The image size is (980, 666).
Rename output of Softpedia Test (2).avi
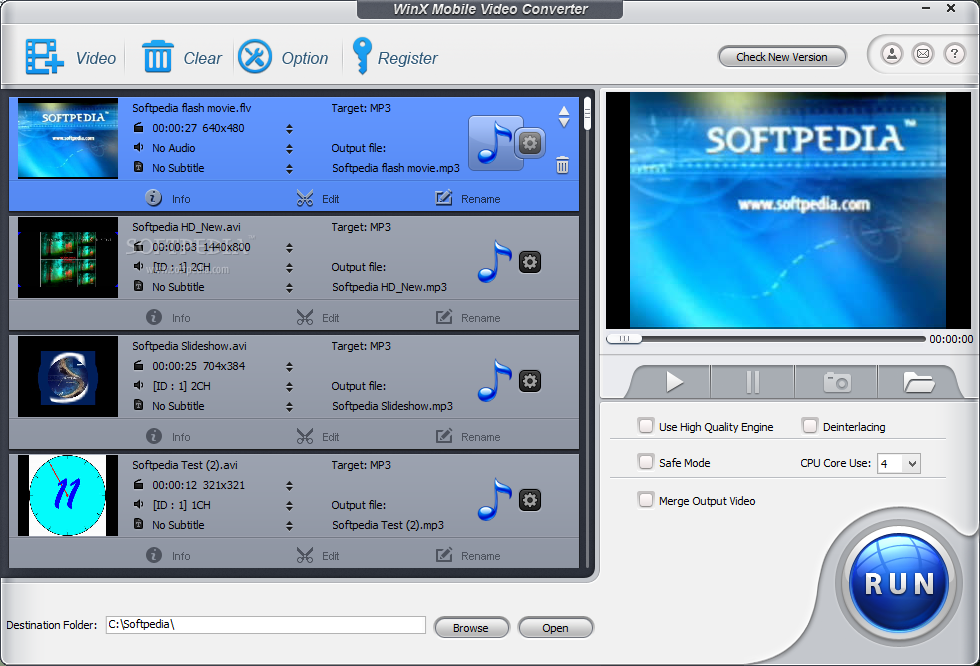pos(468,555)
